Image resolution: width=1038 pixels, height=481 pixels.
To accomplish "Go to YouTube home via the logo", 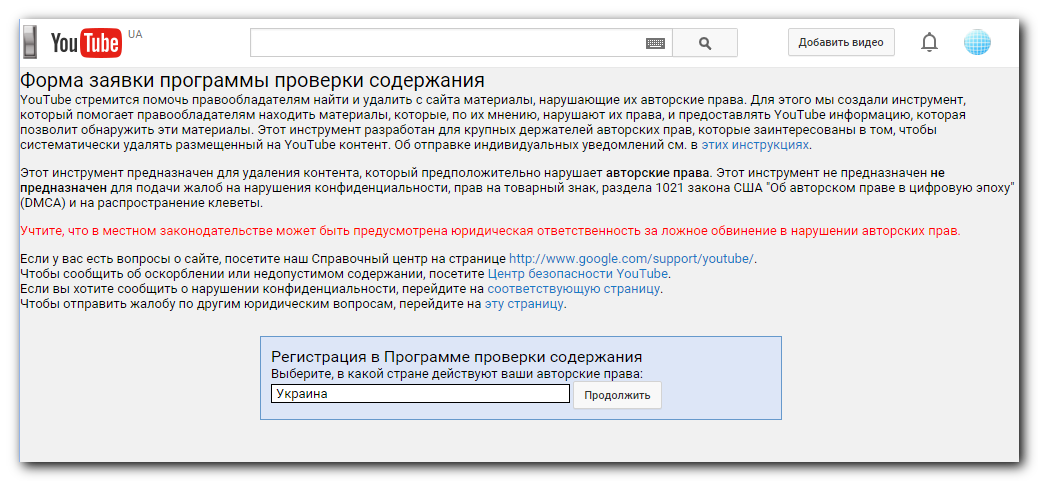I will (86, 44).
